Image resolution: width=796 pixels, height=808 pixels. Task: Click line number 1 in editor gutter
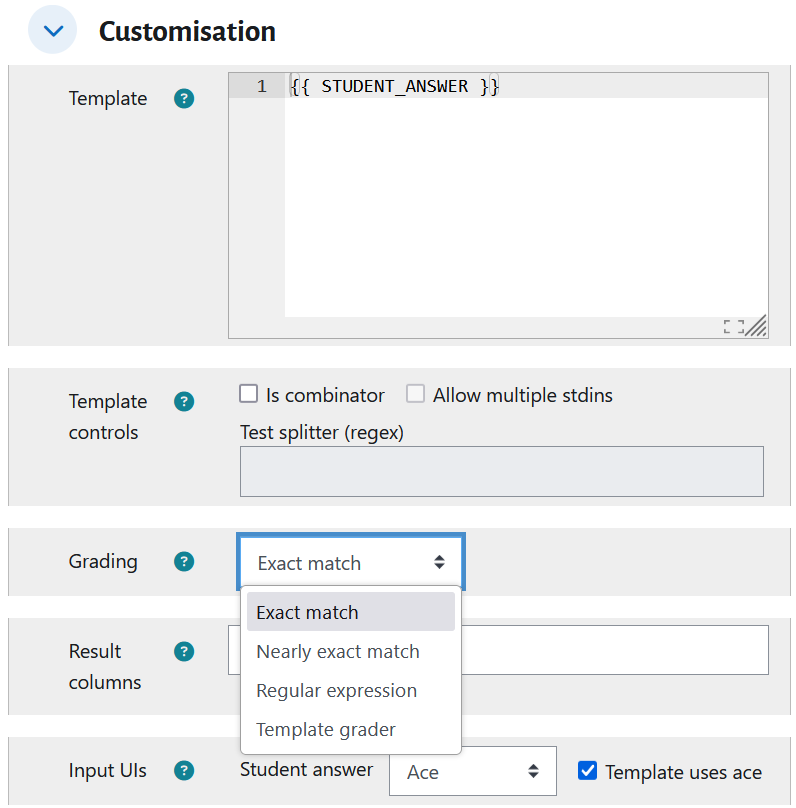pos(262,86)
